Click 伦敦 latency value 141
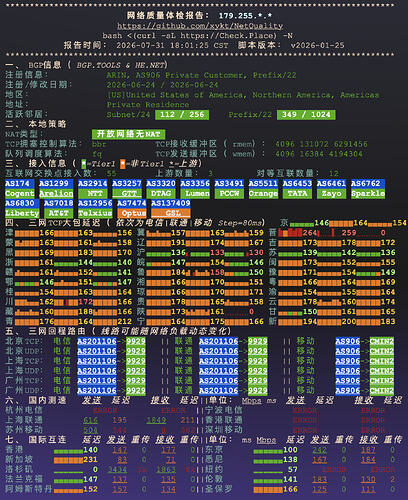Image resolution: width=408 pixels, height=500 pixels. [290, 479]
